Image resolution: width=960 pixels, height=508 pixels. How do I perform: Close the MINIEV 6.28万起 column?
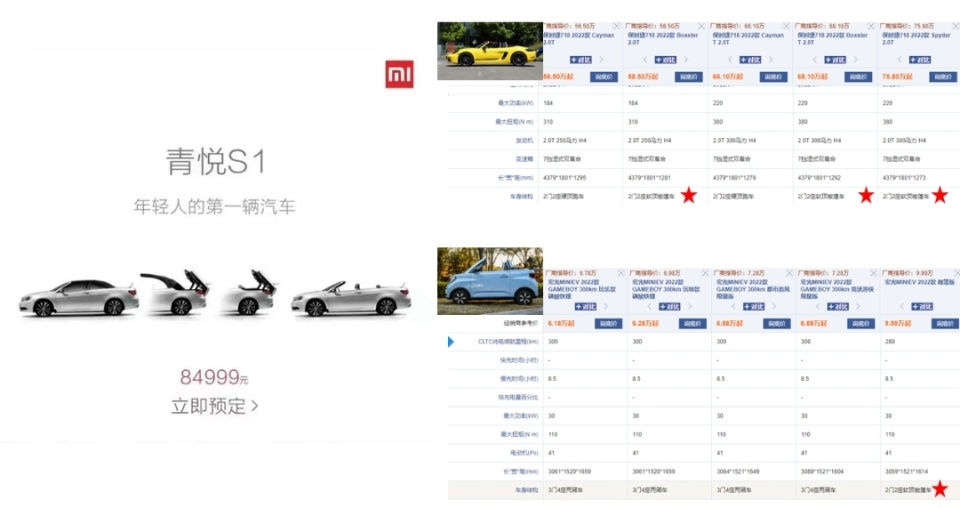point(705,273)
